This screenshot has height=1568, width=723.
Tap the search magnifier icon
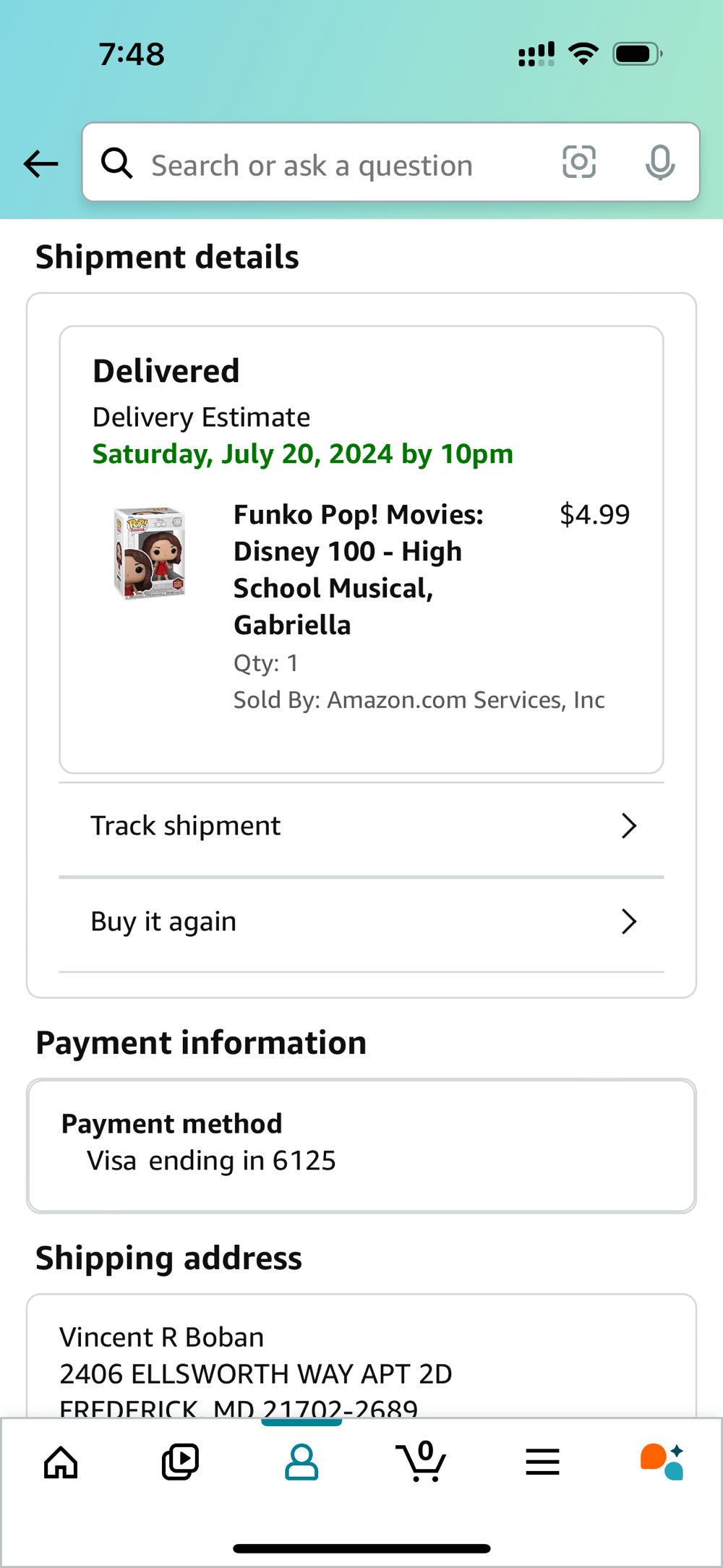pyautogui.click(x=116, y=163)
